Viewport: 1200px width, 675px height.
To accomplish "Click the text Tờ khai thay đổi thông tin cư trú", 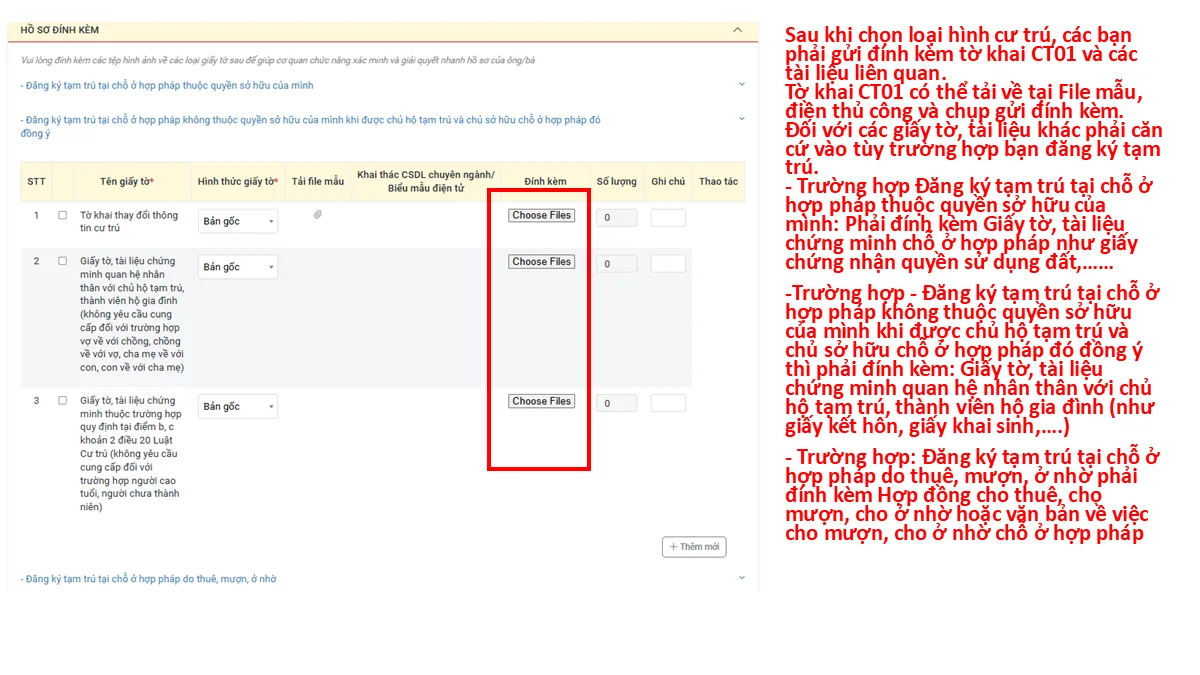I will 129,221.
